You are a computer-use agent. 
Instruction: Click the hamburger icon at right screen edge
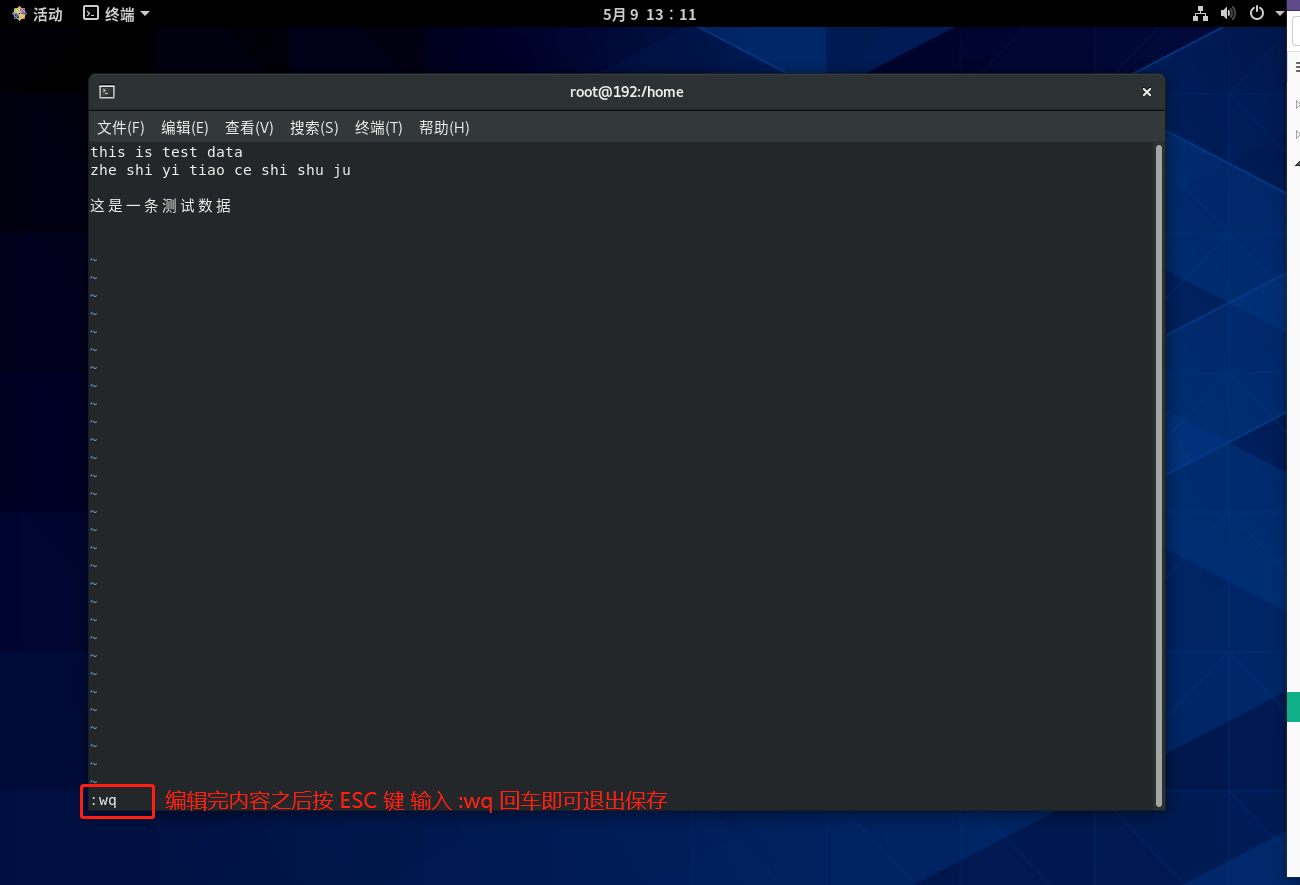[x=1297, y=67]
